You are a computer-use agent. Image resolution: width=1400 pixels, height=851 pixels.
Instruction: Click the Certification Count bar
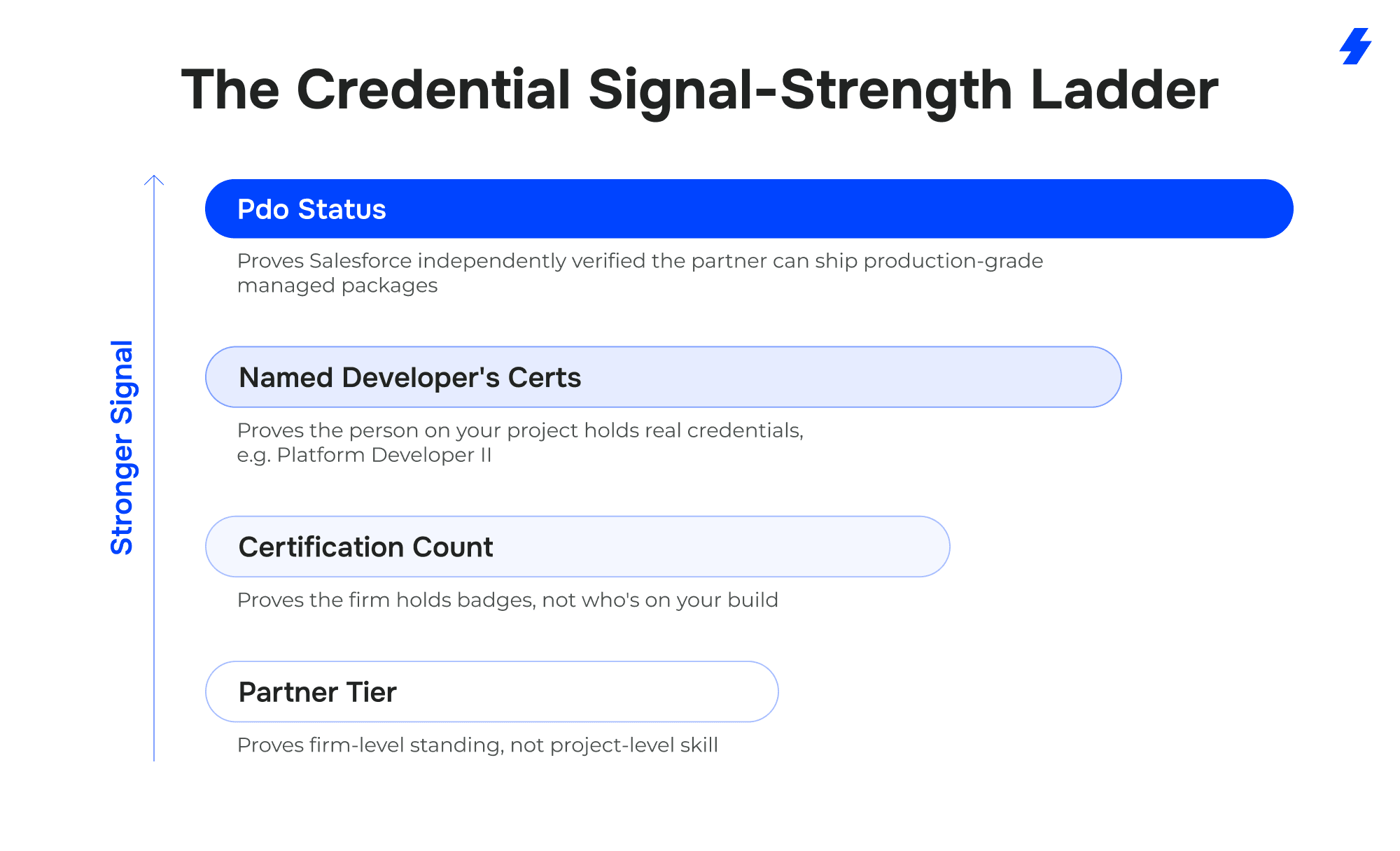pyautogui.click(x=577, y=547)
